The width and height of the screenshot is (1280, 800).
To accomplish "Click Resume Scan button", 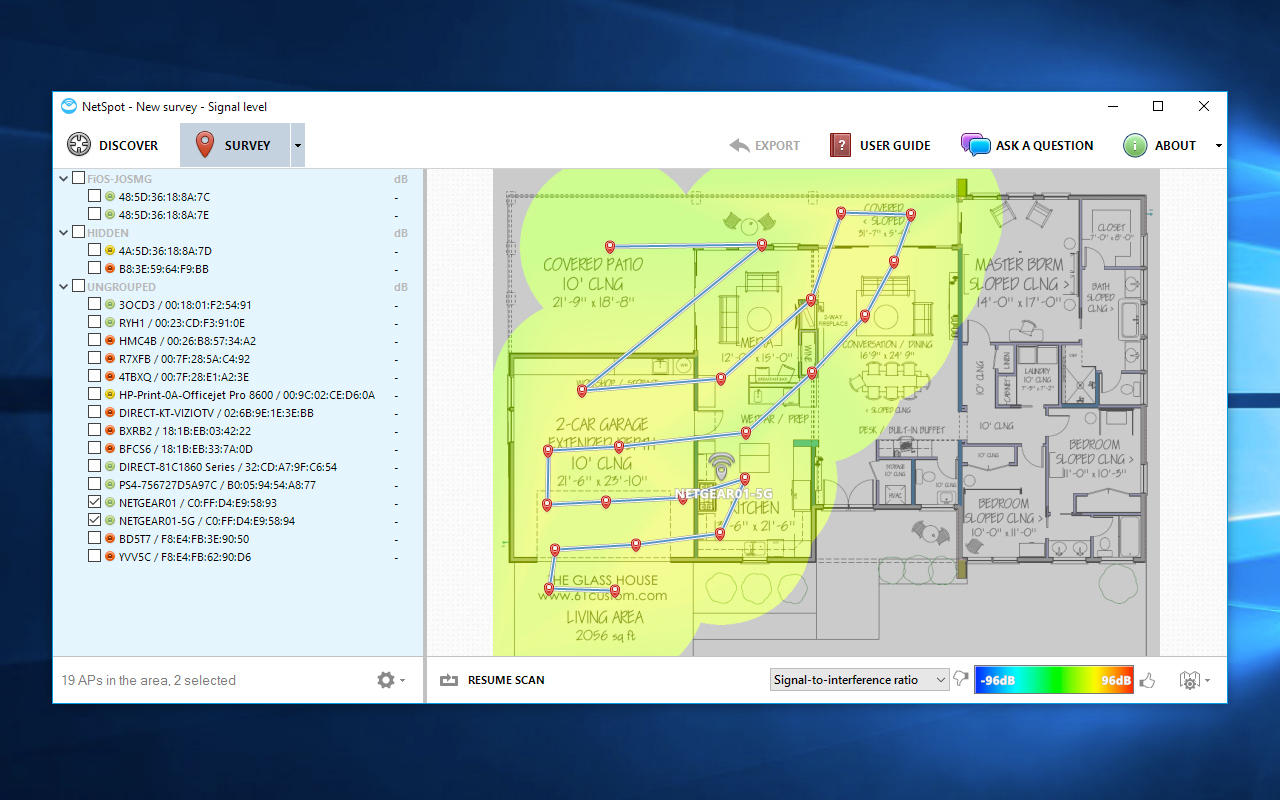I will [x=493, y=680].
